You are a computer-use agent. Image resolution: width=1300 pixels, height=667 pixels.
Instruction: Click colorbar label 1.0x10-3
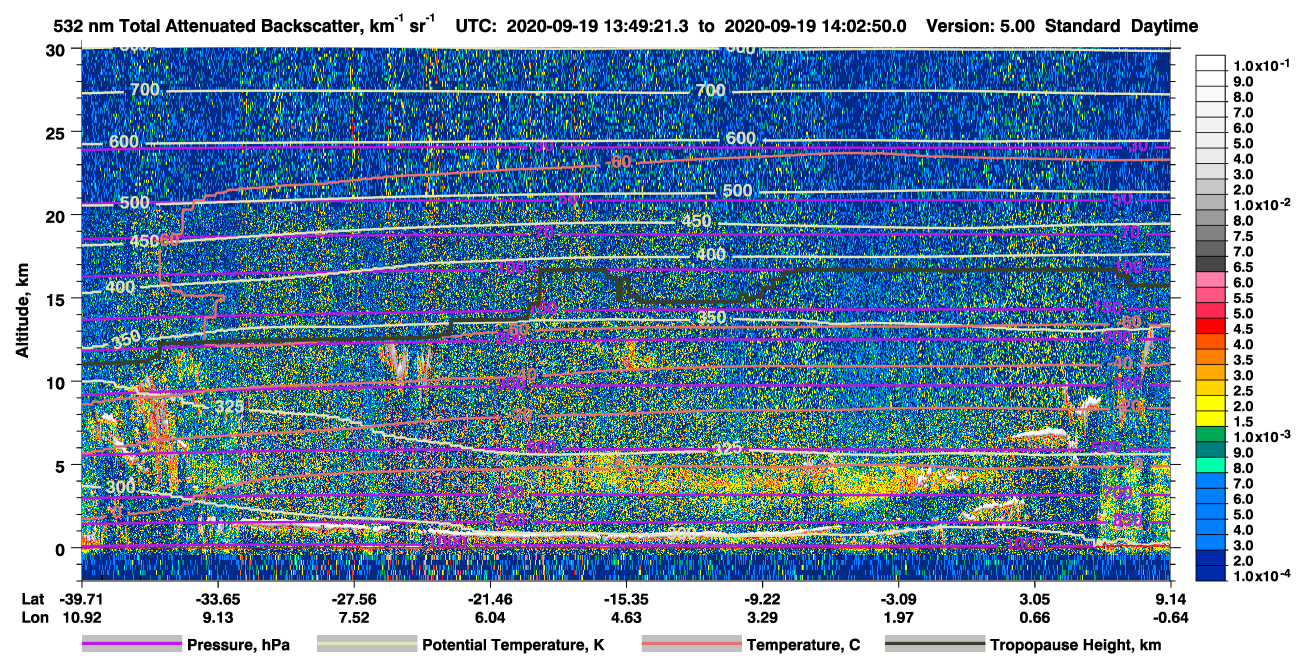(x=1261, y=435)
